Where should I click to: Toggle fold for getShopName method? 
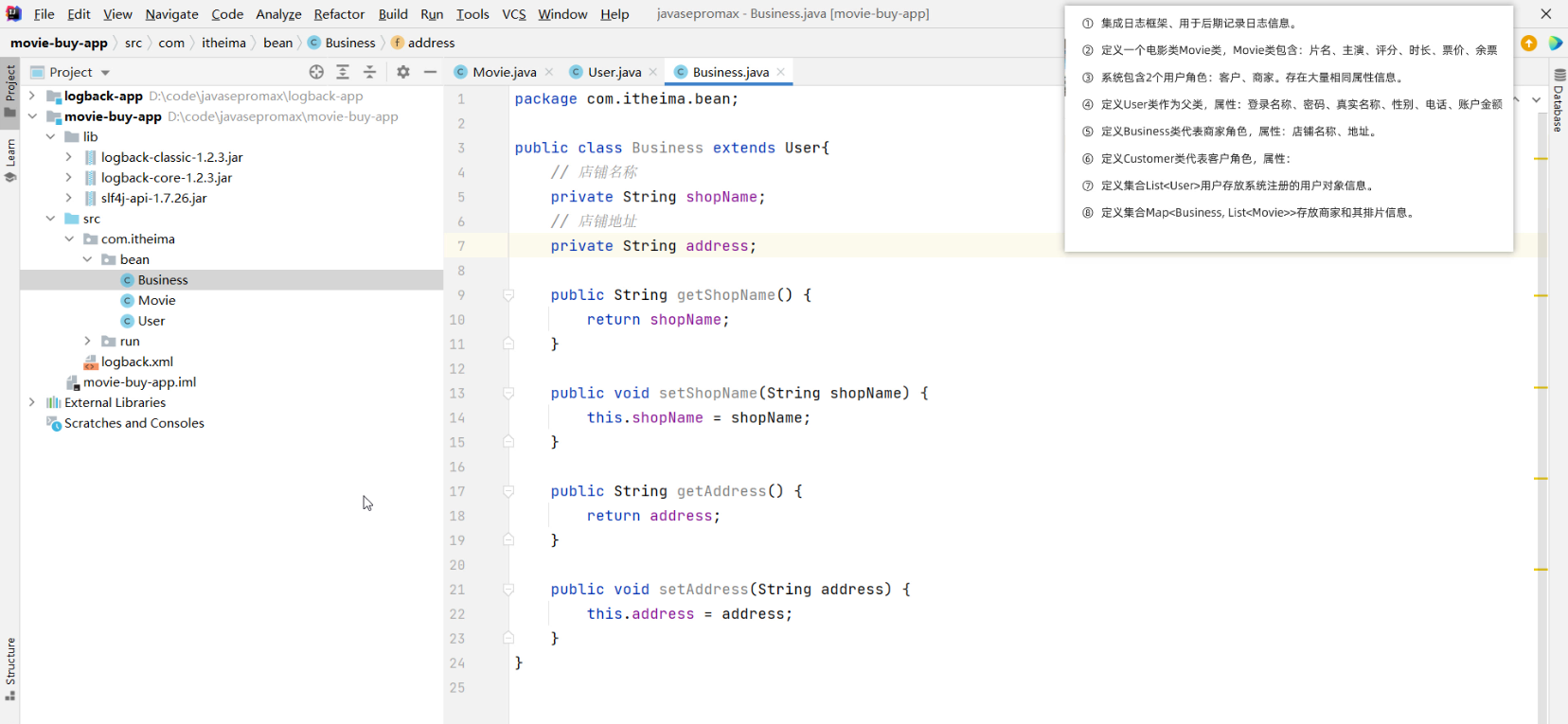click(x=508, y=295)
